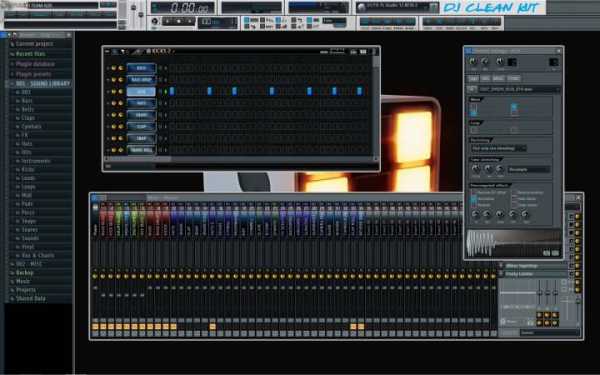Expand Cymbals folder in browser
This screenshot has width=600, height=375.
(31, 126)
